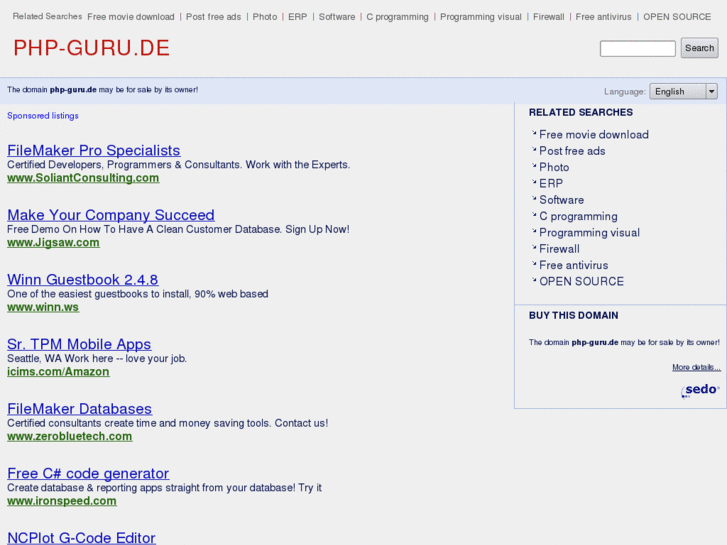Select ERP in top related searches

tap(298, 17)
